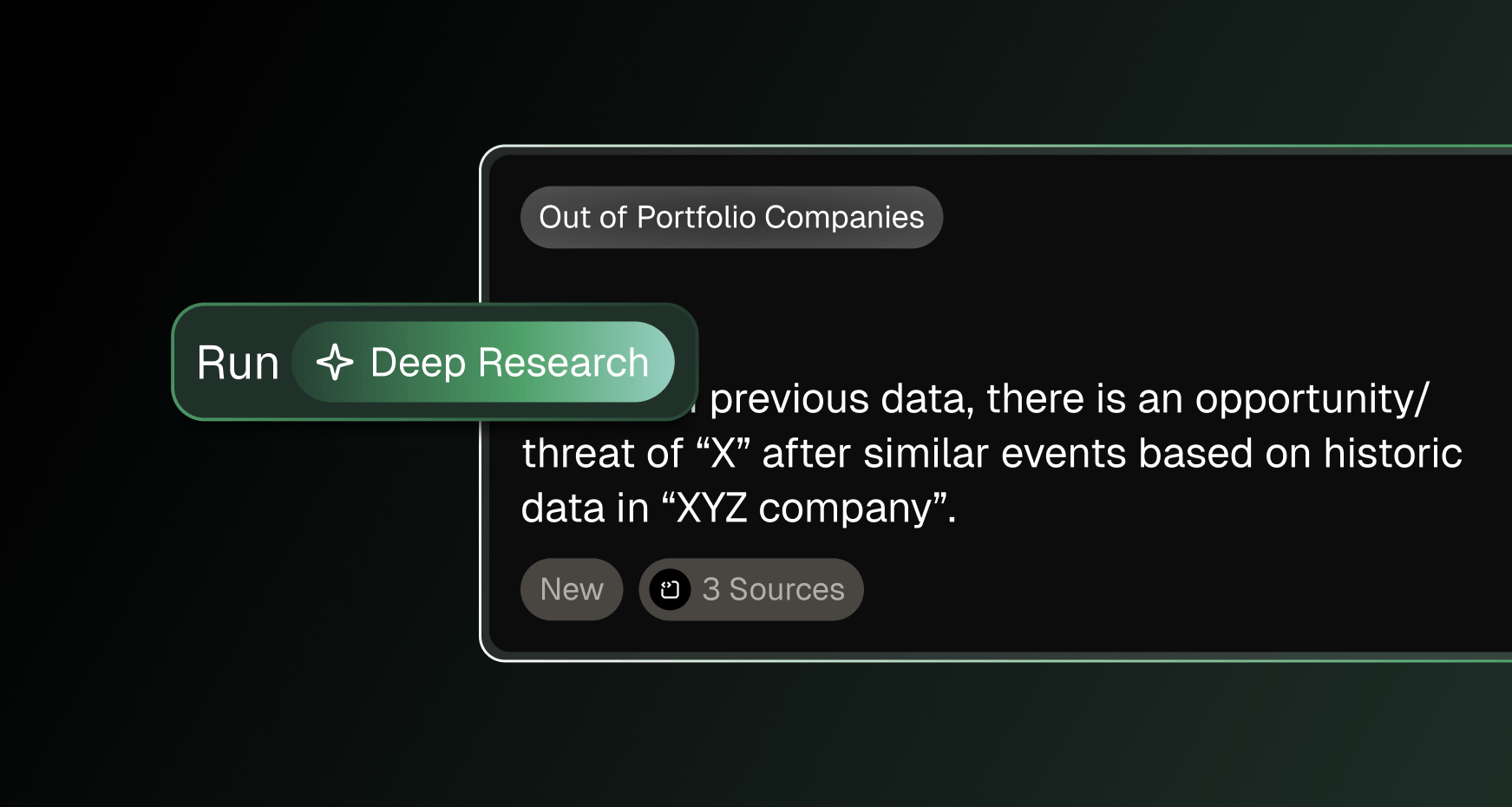Click the word "Portfolio" in the top tag

[696, 217]
